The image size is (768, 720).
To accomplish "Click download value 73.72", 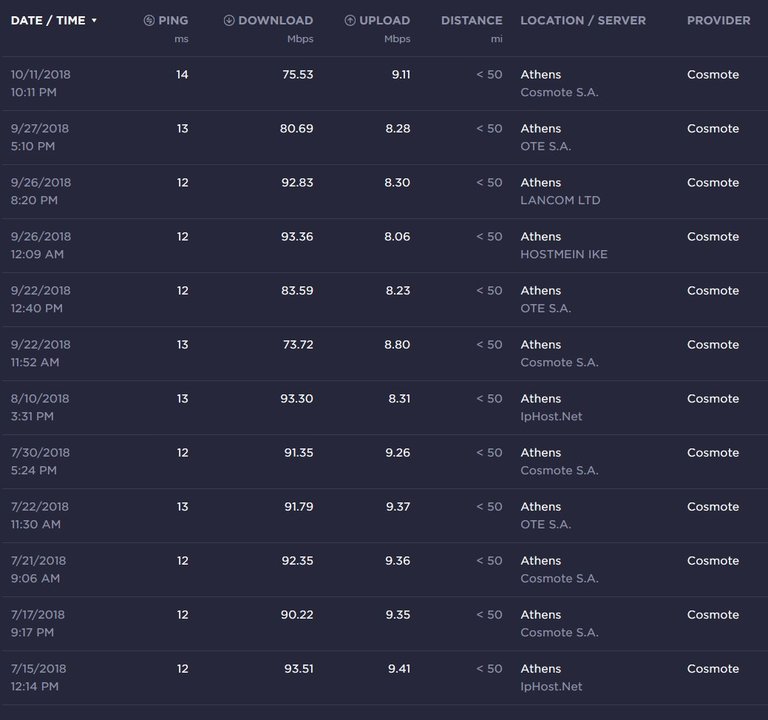I will (x=298, y=344).
